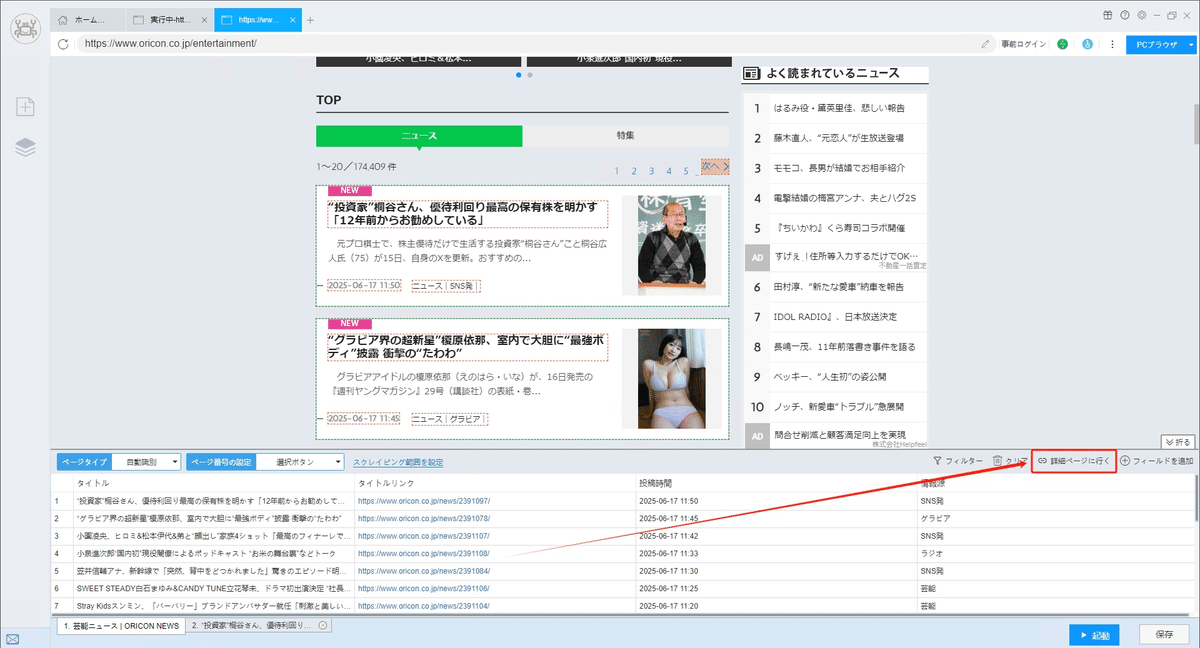Click the 次へ next page link
The width and height of the screenshot is (1200, 648).
(714, 166)
